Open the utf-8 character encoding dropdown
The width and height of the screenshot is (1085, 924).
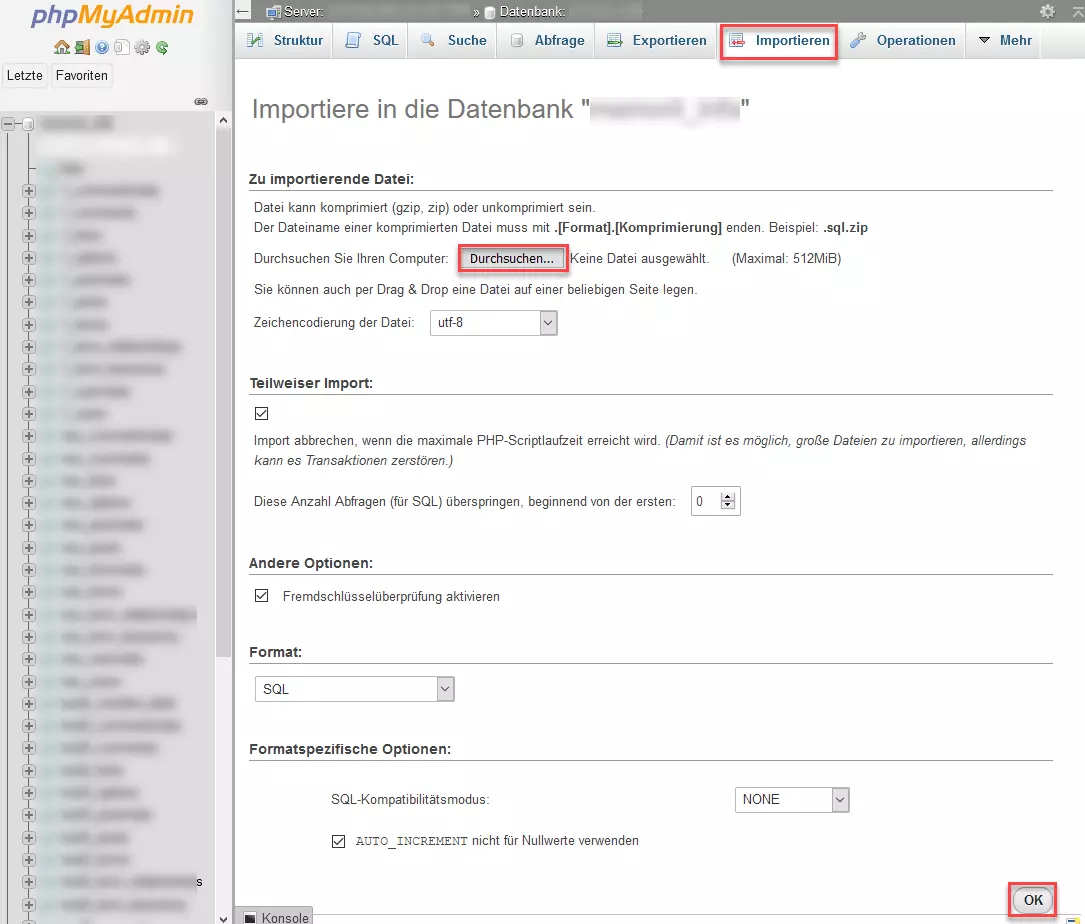[x=493, y=323]
